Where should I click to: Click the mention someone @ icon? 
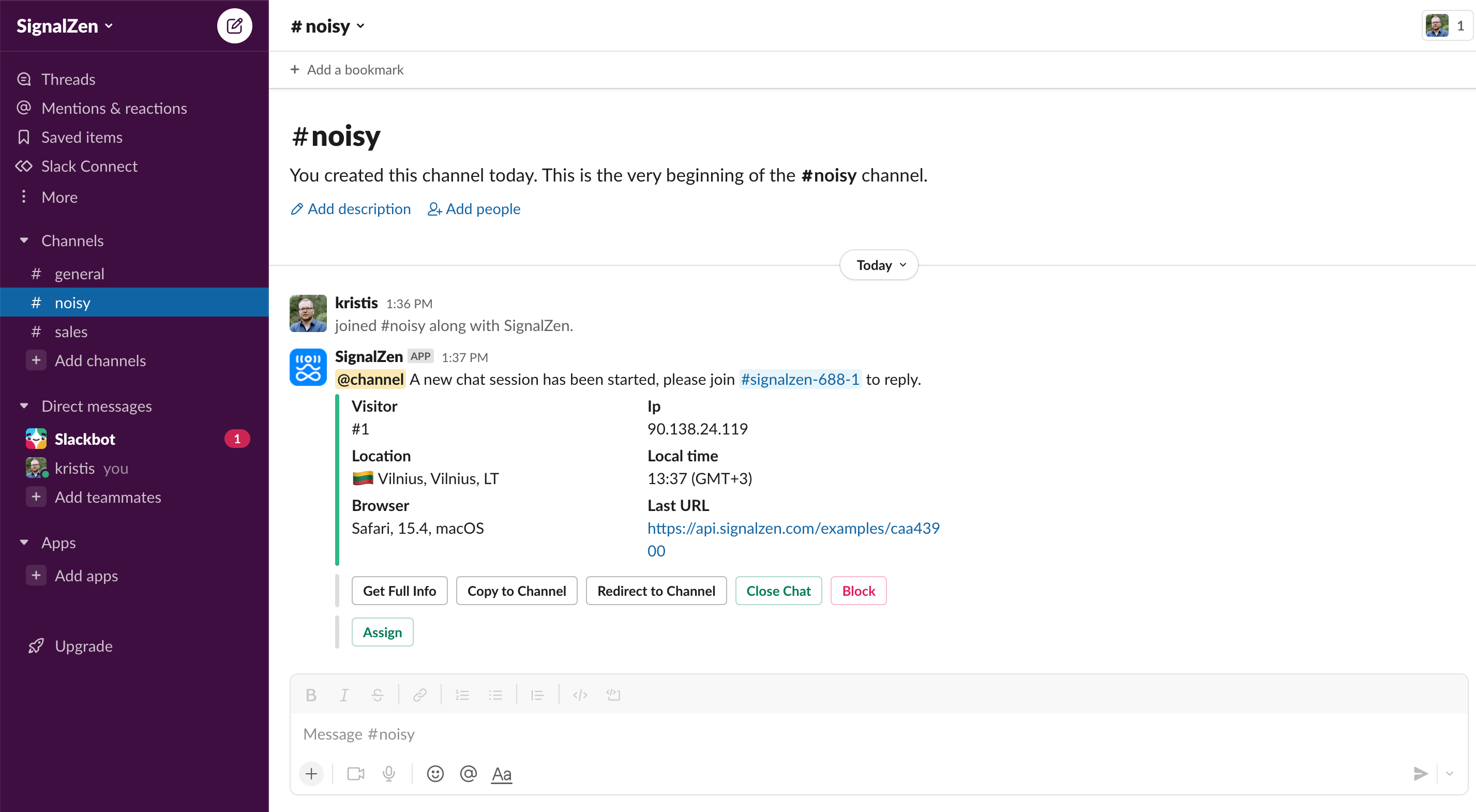click(469, 774)
